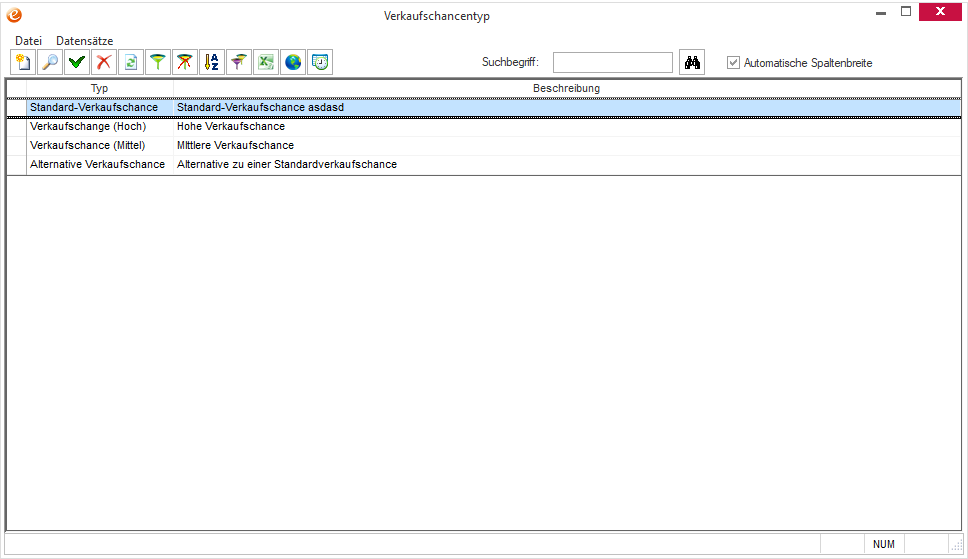The height and width of the screenshot is (559, 968).
Task: Sort by the Typ column header
Action: tap(99, 88)
